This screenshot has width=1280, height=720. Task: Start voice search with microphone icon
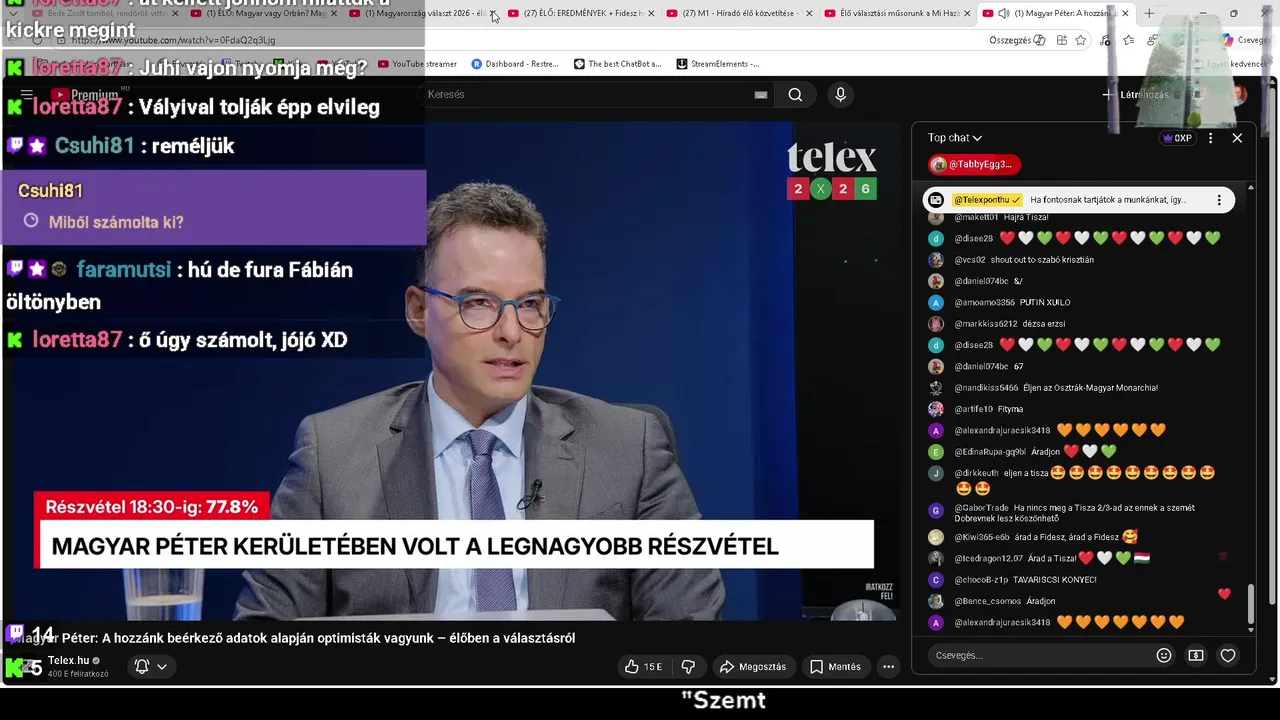click(840, 94)
